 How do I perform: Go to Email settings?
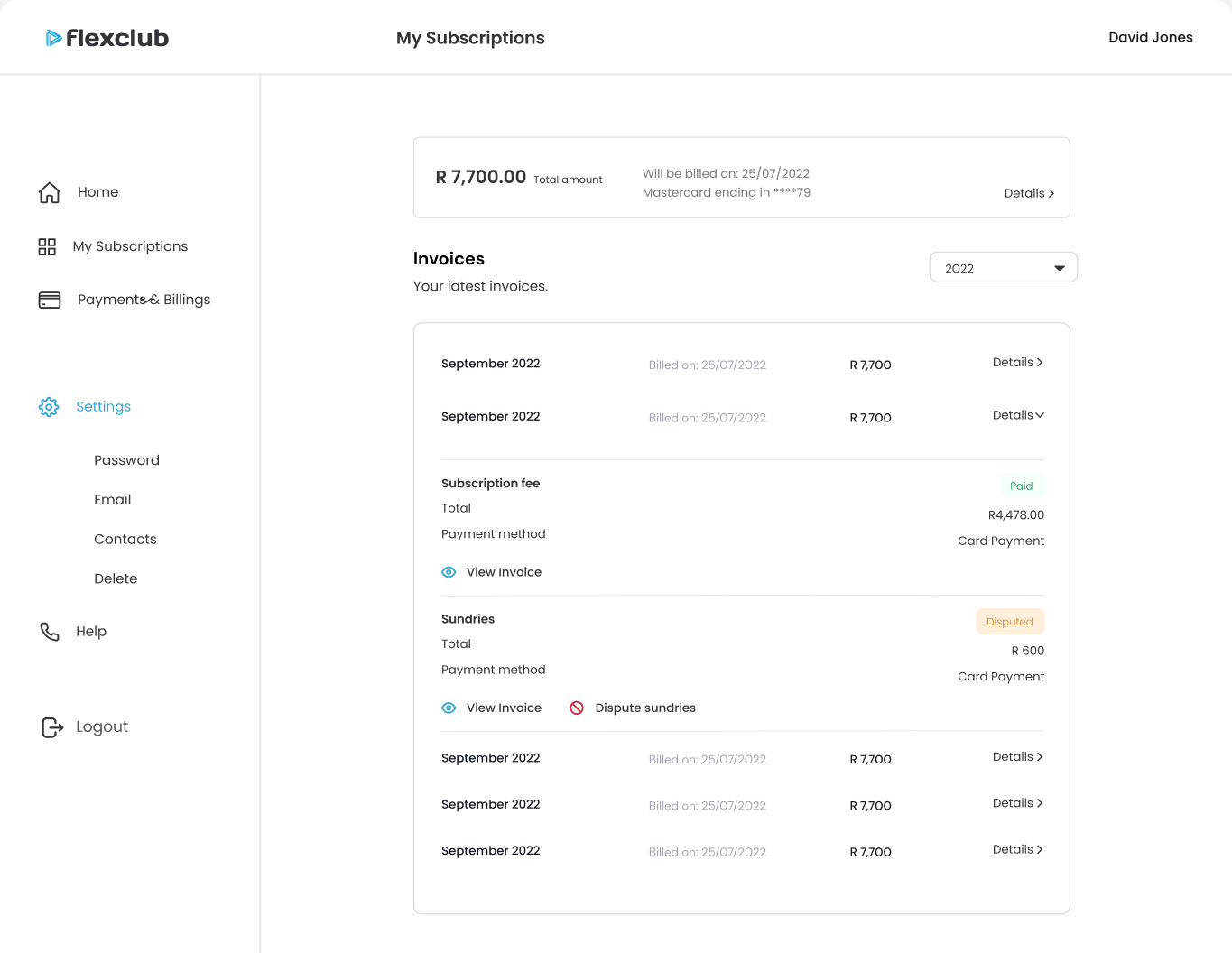(113, 500)
